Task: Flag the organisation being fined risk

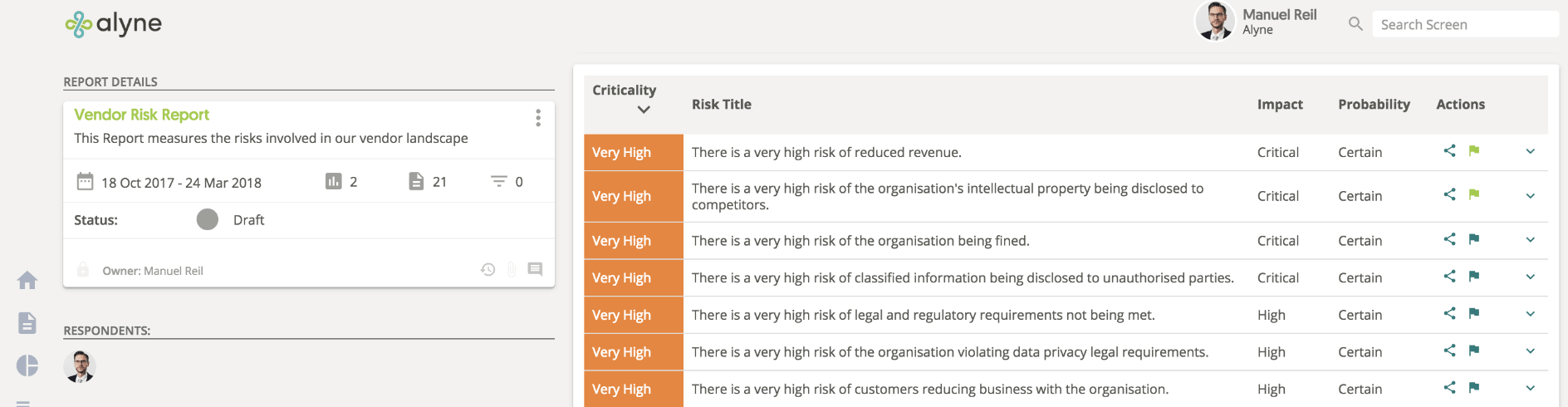Action: pos(1474,238)
